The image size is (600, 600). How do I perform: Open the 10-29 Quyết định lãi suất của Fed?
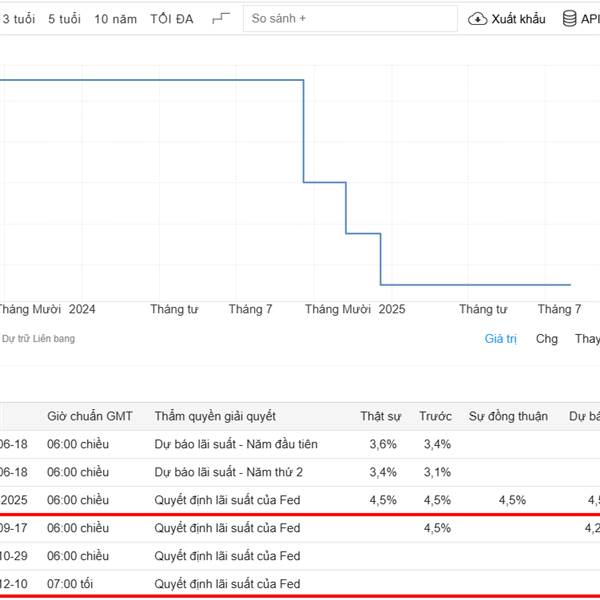(227, 556)
